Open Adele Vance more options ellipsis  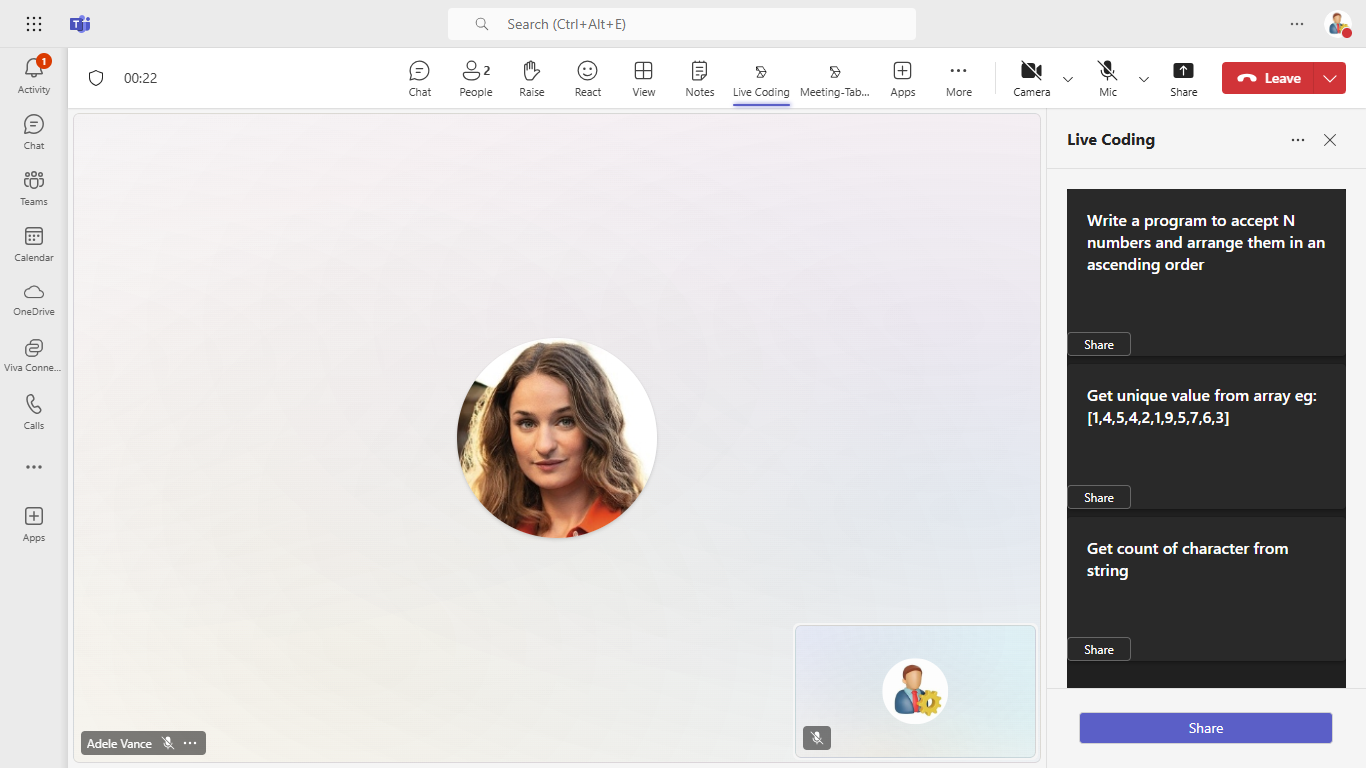[x=190, y=743]
